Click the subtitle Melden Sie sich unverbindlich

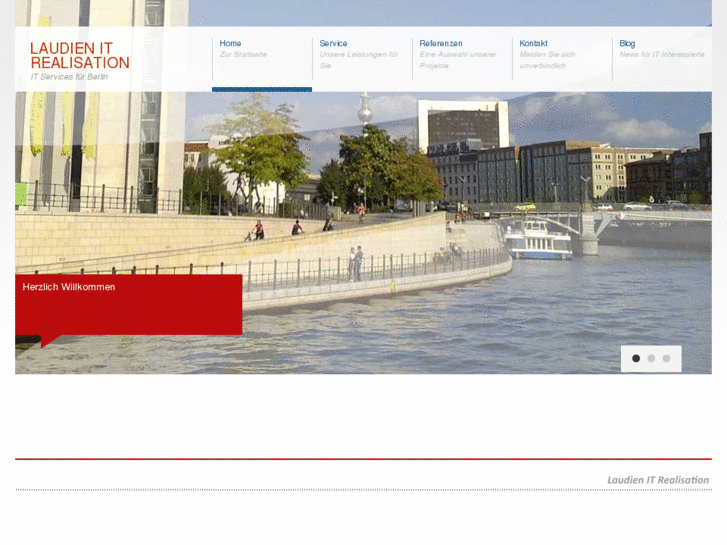click(x=547, y=60)
